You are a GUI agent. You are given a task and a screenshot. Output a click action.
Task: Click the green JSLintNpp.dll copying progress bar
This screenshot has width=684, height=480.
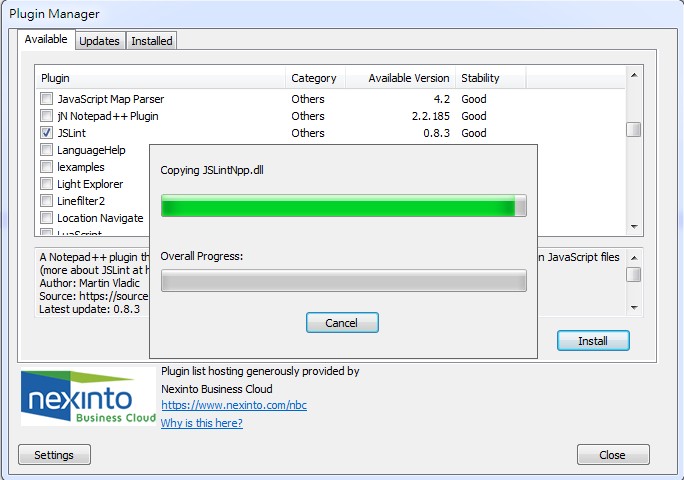click(344, 206)
